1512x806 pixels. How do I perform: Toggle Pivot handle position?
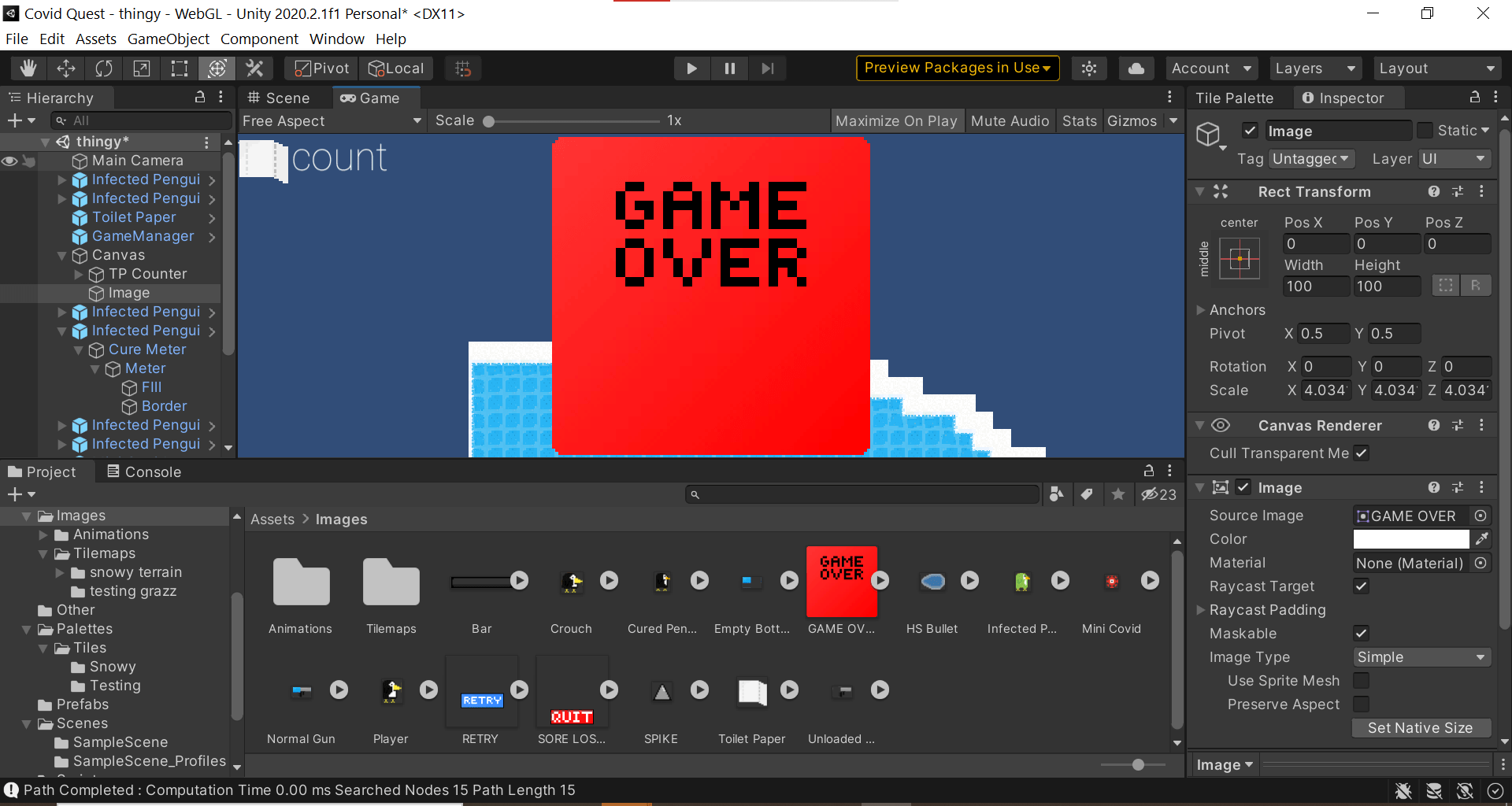tap(321, 68)
